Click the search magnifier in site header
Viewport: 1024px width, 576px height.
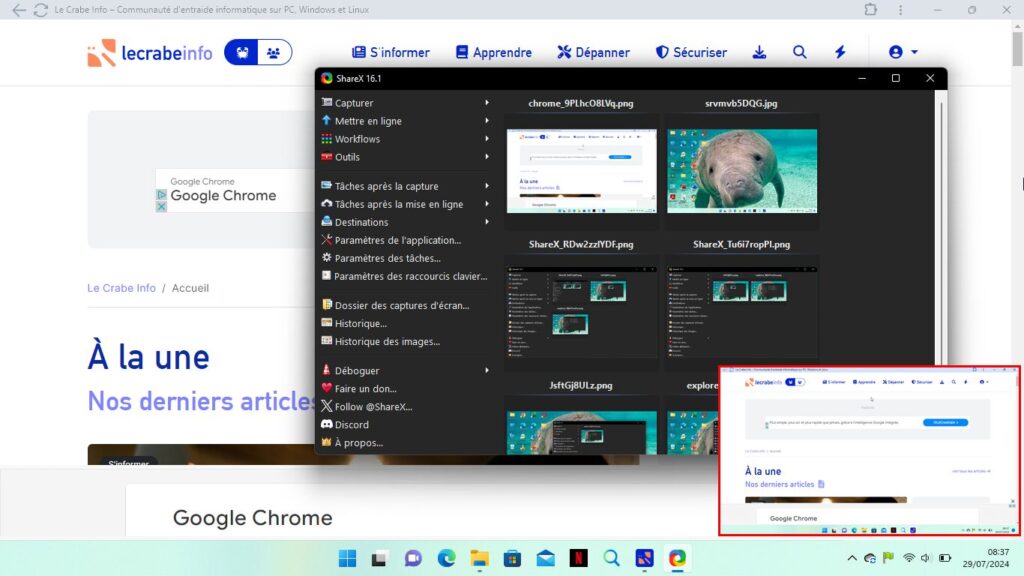coord(799,52)
